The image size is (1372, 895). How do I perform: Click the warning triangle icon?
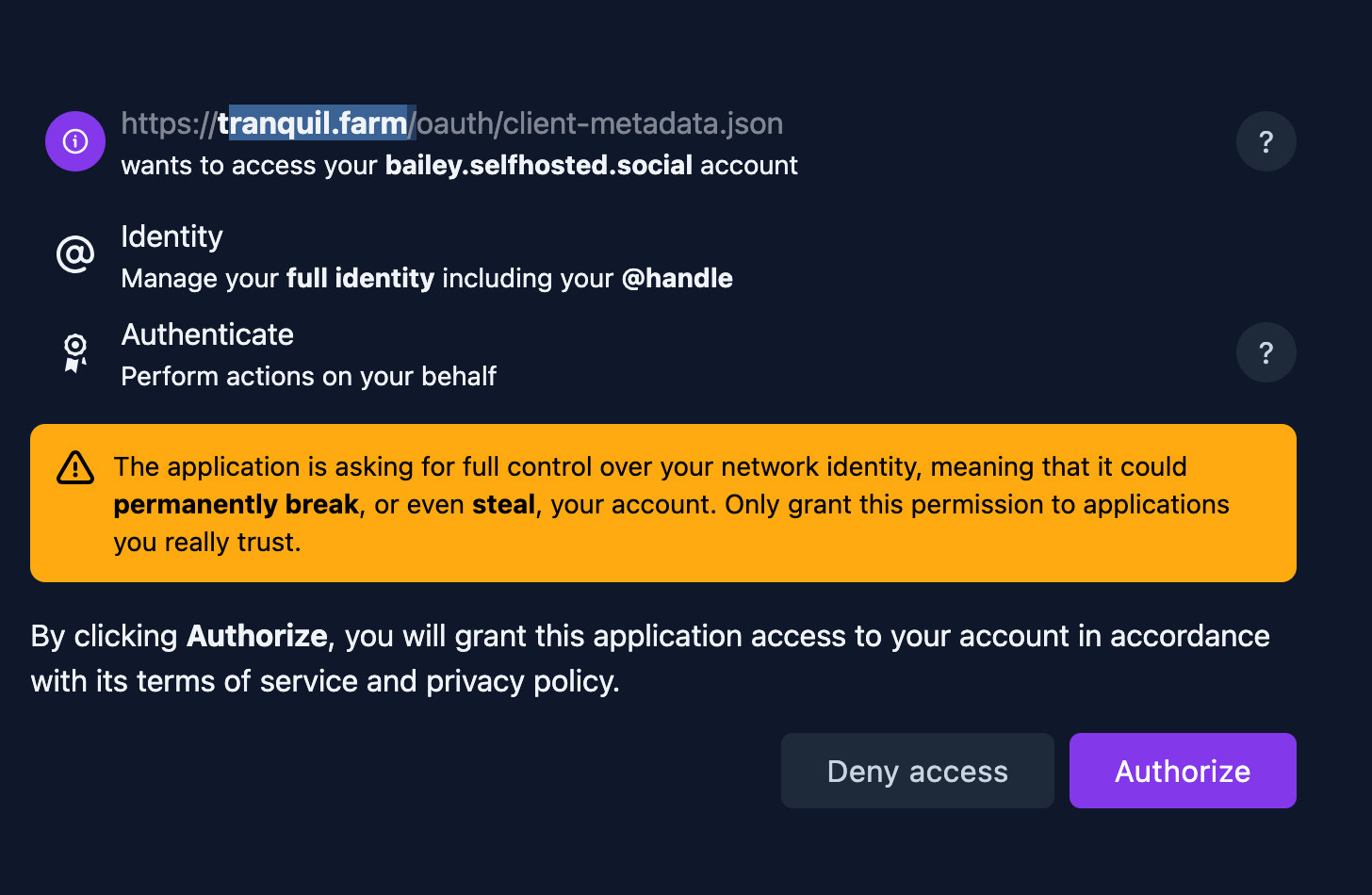point(75,467)
